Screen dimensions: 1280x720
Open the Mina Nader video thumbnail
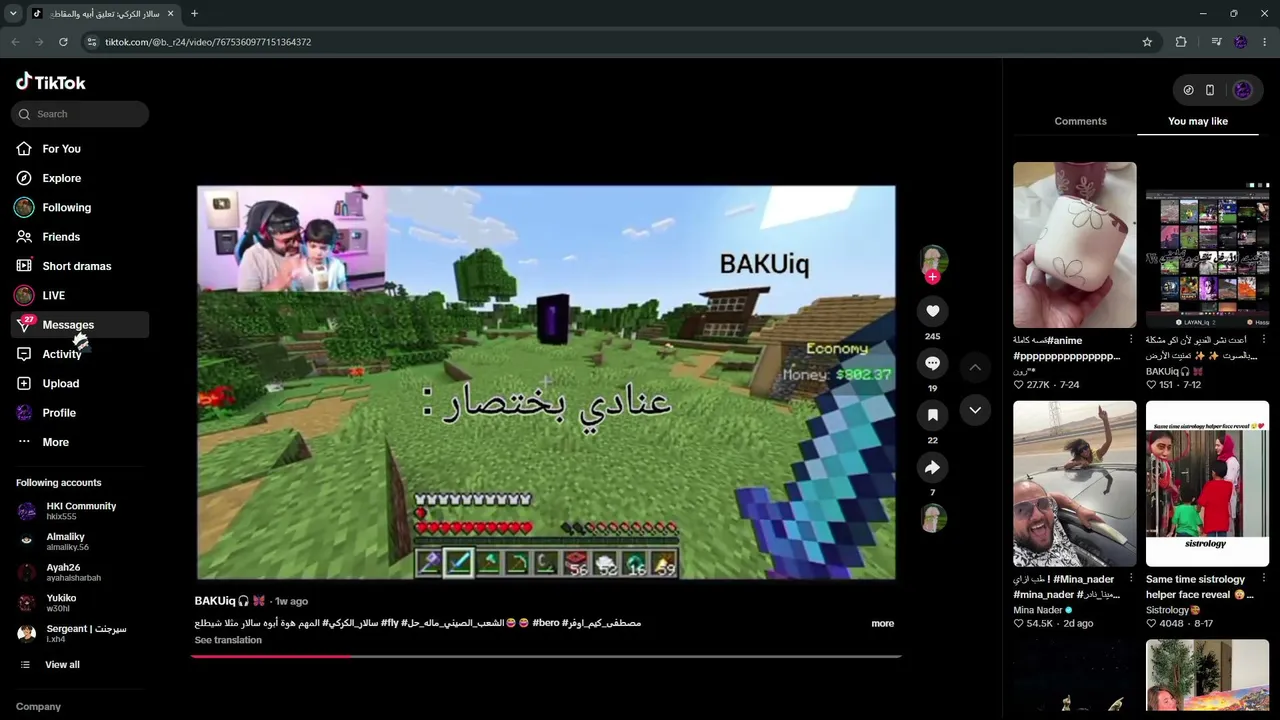pyautogui.click(x=1074, y=484)
